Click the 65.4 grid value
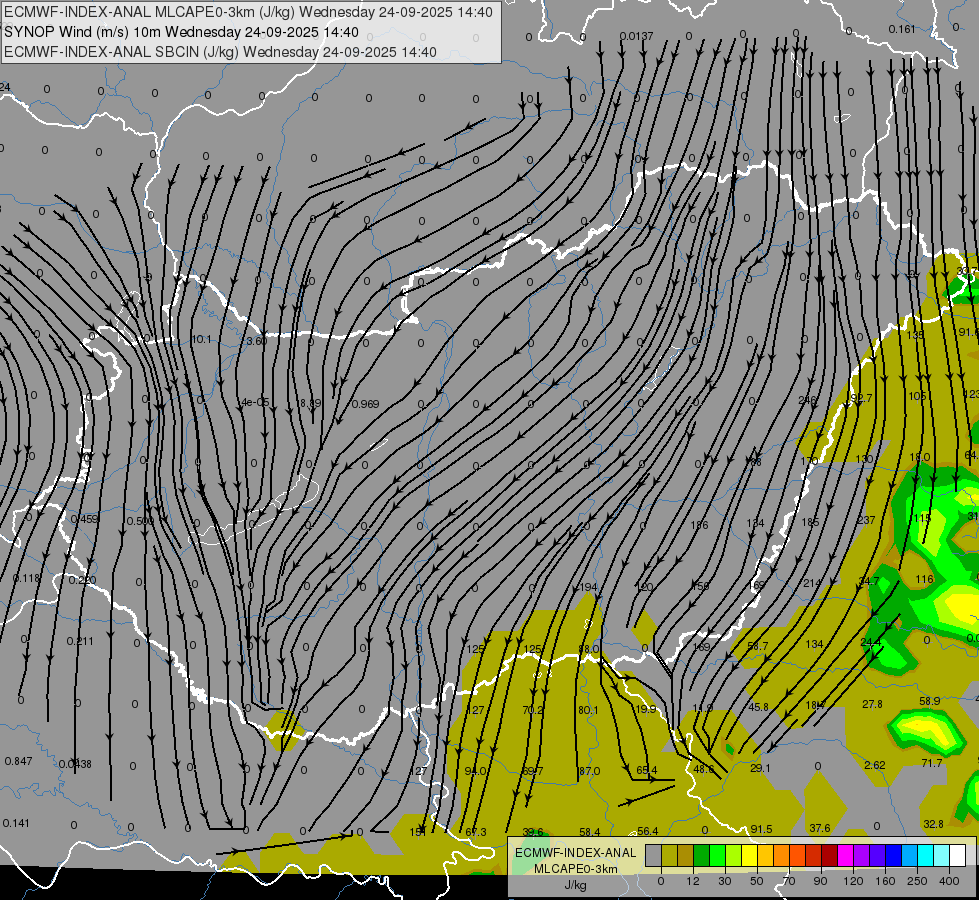 point(647,769)
